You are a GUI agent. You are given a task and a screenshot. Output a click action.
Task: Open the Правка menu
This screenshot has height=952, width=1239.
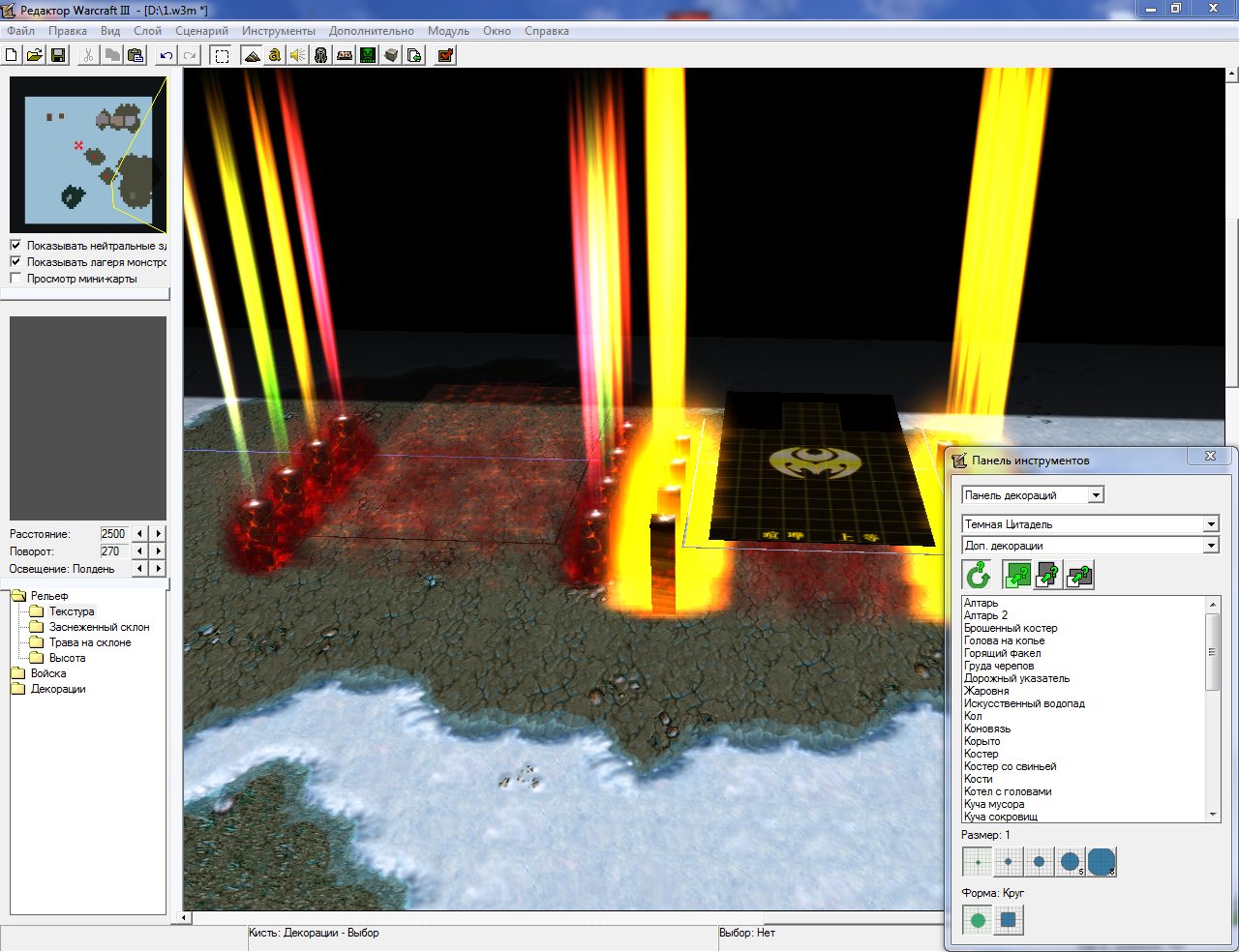tap(68, 31)
